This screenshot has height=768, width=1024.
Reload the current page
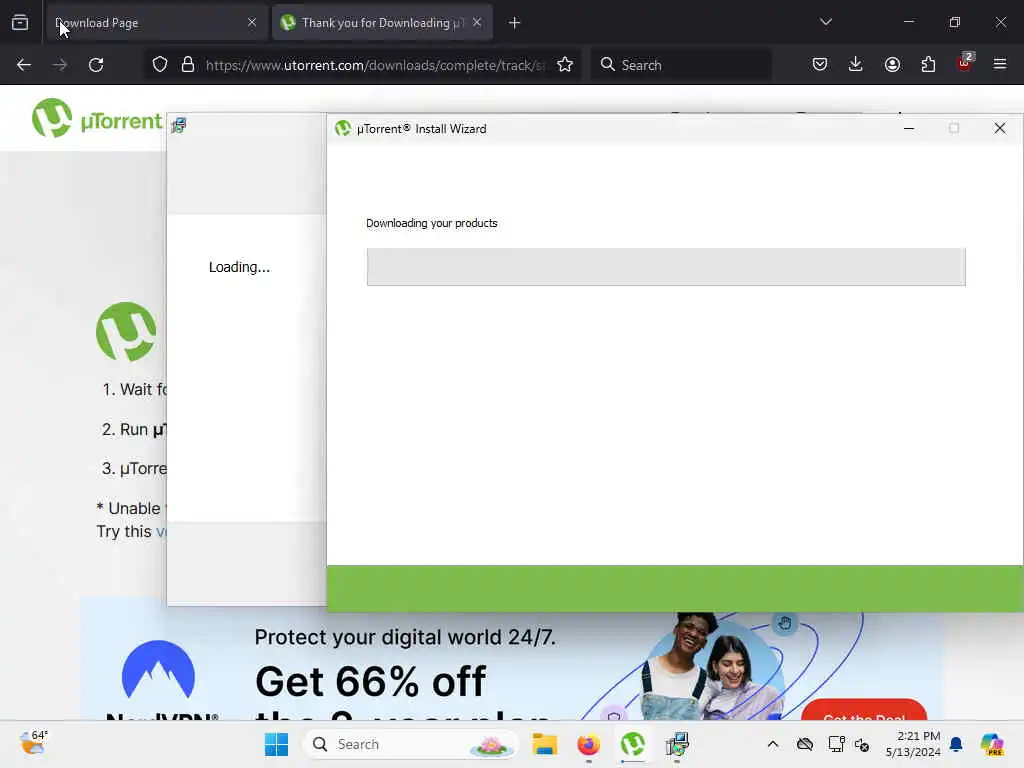(x=96, y=65)
